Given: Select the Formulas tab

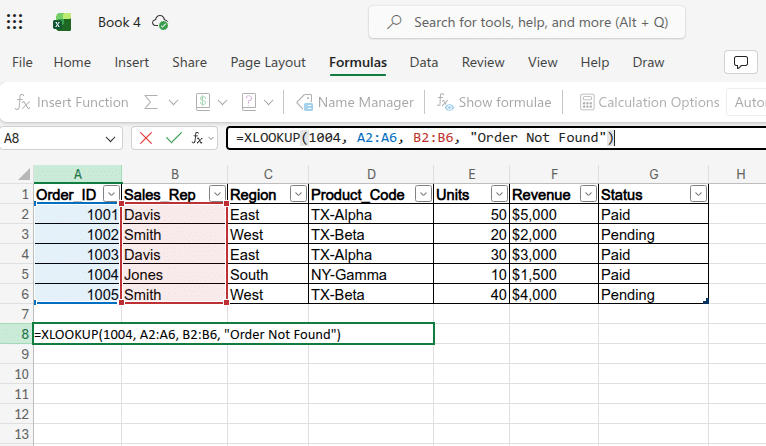Looking at the screenshot, I should (x=358, y=63).
